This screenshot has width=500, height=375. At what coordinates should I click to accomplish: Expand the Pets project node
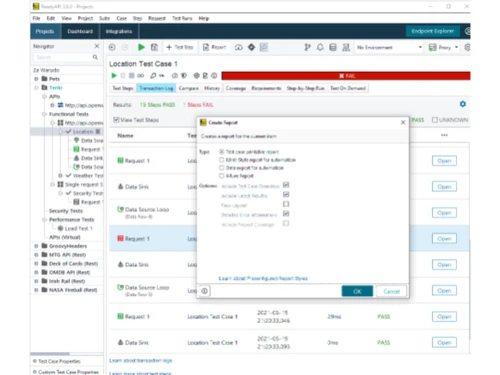tap(36, 79)
